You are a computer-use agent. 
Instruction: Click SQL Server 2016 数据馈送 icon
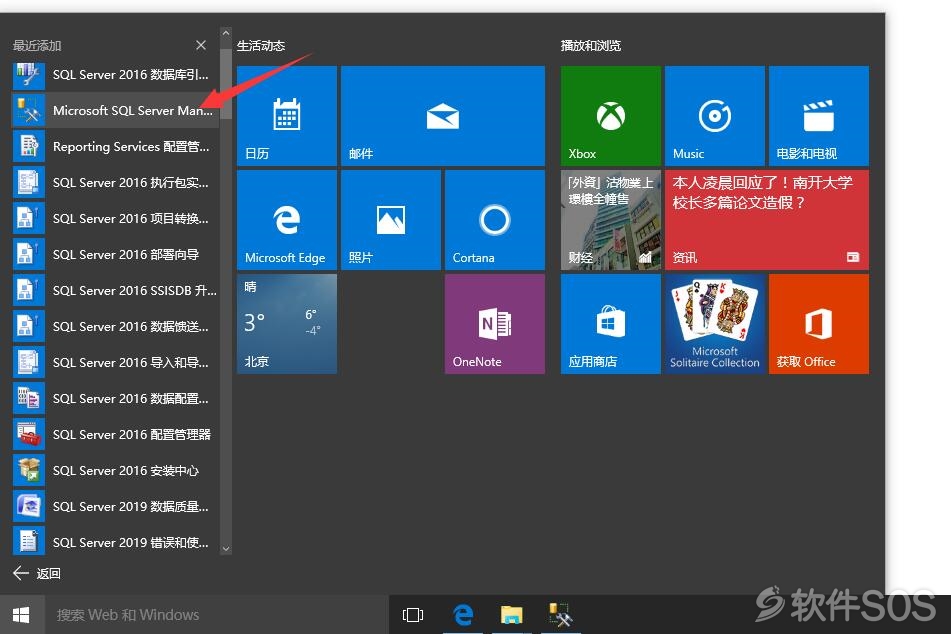29,326
